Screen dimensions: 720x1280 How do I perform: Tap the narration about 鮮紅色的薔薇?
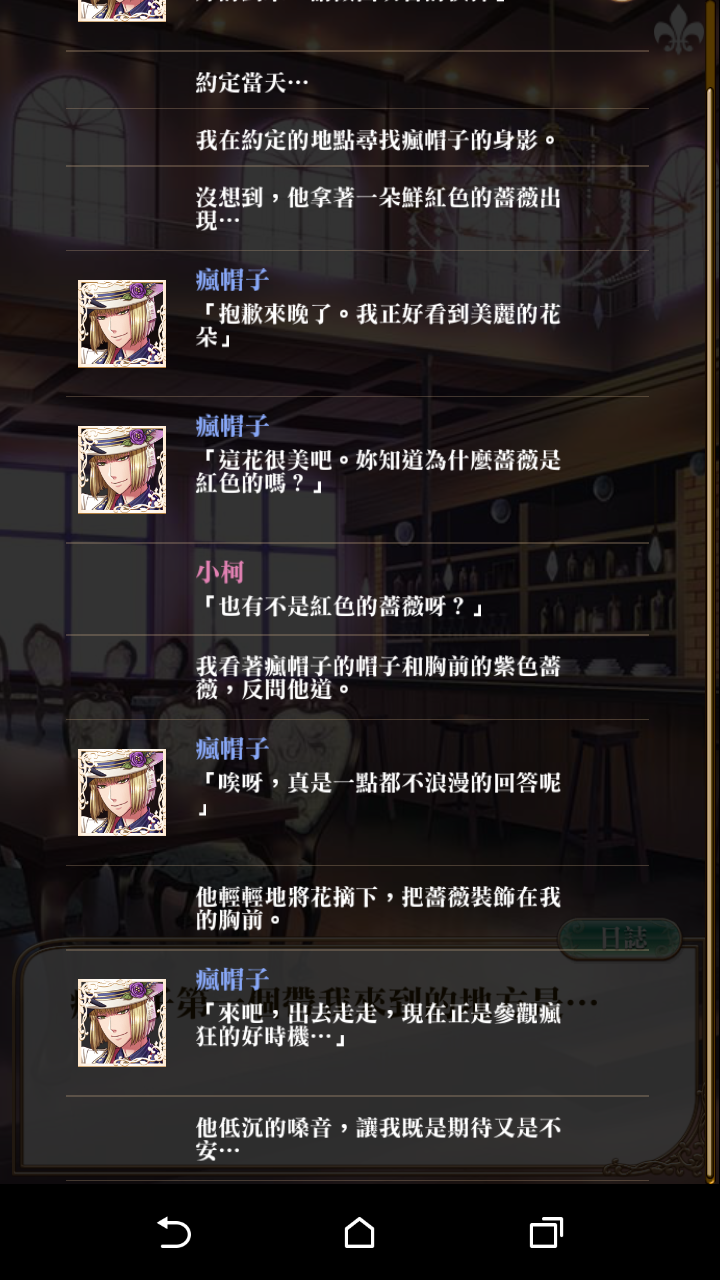pos(357,208)
